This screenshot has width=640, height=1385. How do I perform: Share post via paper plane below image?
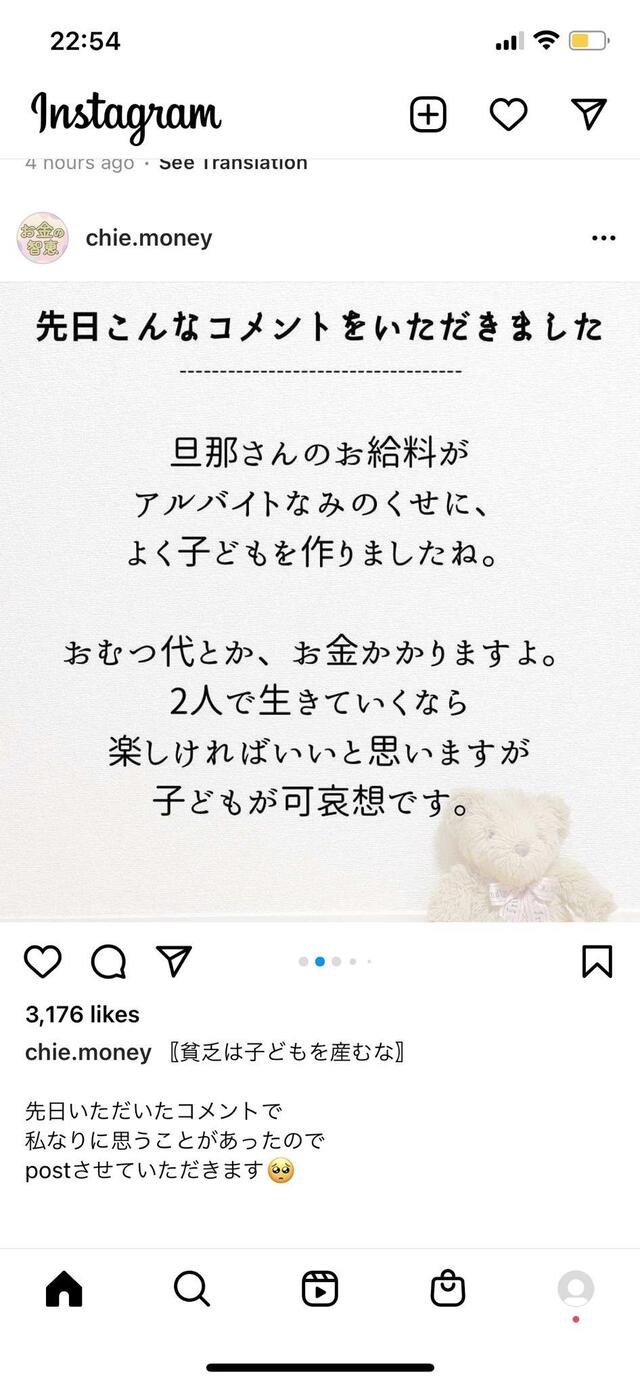point(174,961)
